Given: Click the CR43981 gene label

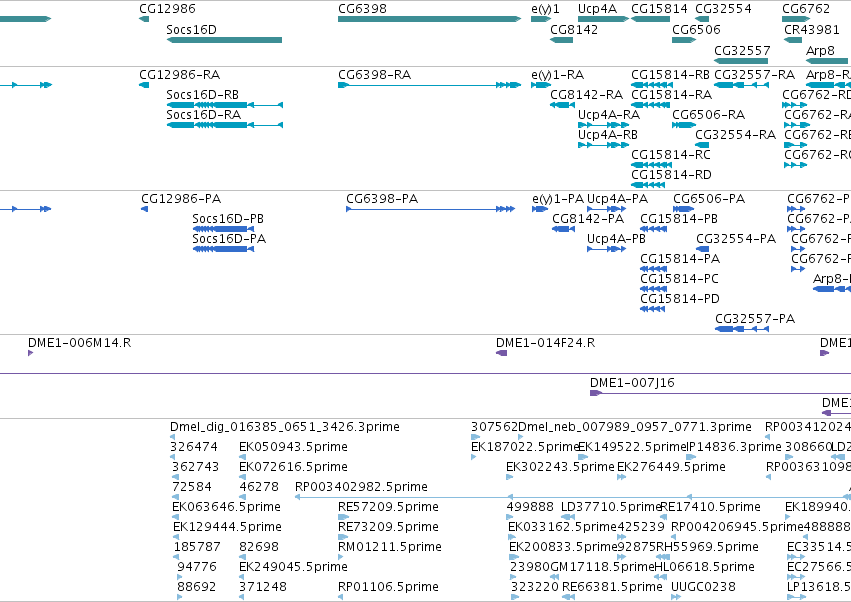Looking at the screenshot, I should [x=811, y=29].
